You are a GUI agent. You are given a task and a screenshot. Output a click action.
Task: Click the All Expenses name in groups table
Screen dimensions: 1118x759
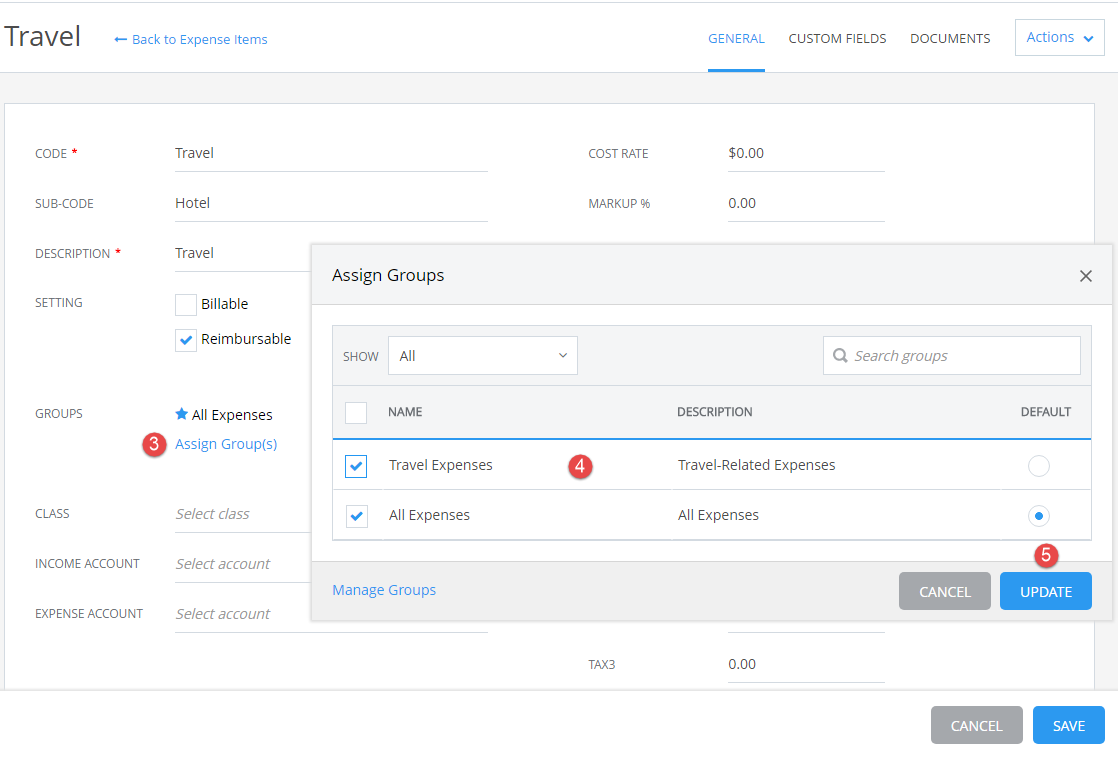429,515
